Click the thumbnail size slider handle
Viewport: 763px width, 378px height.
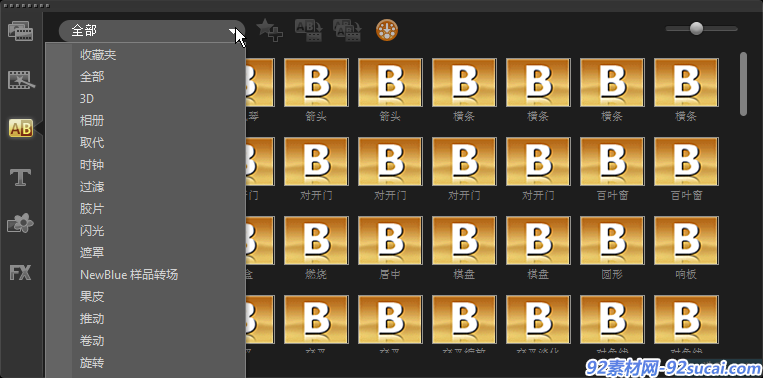coord(696,28)
